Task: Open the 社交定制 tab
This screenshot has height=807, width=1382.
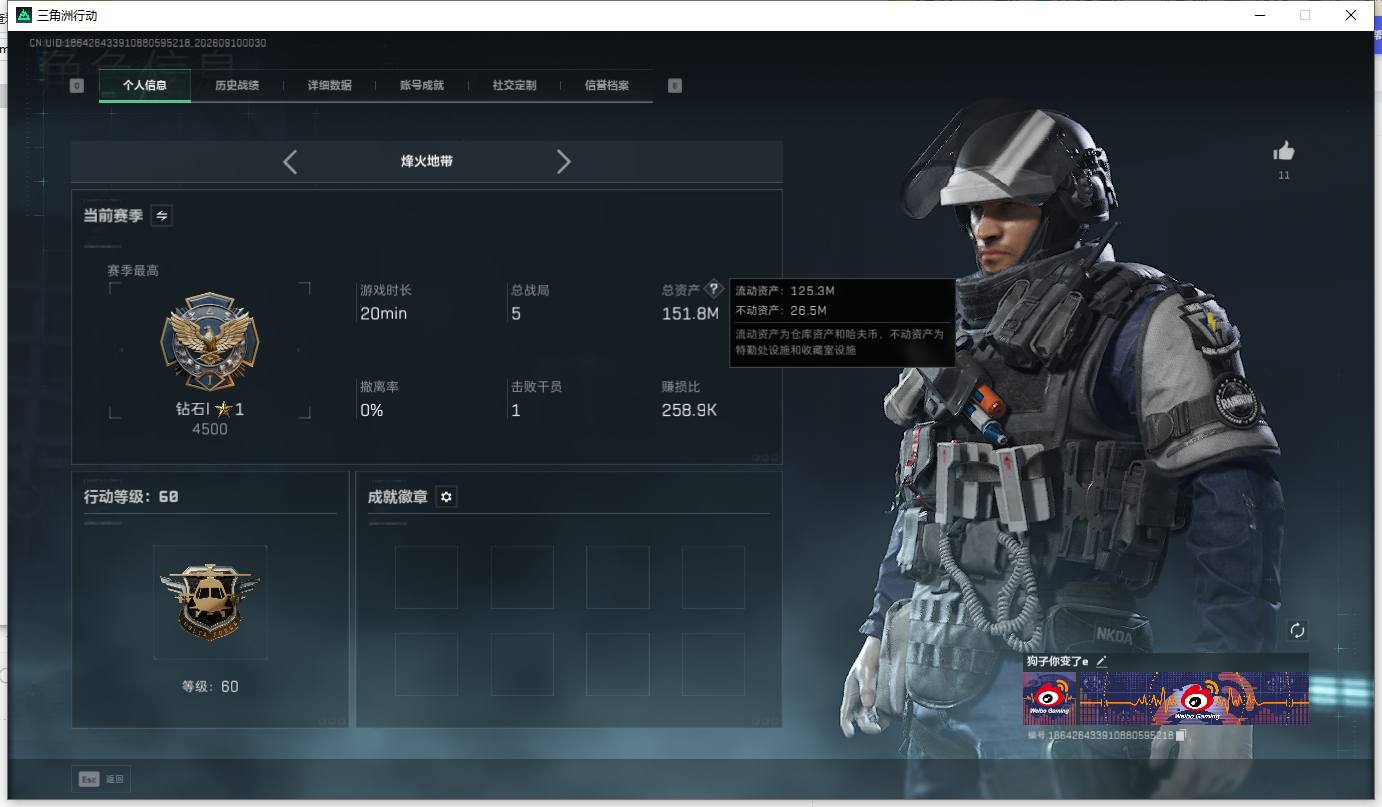Action: tap(514, 86)
